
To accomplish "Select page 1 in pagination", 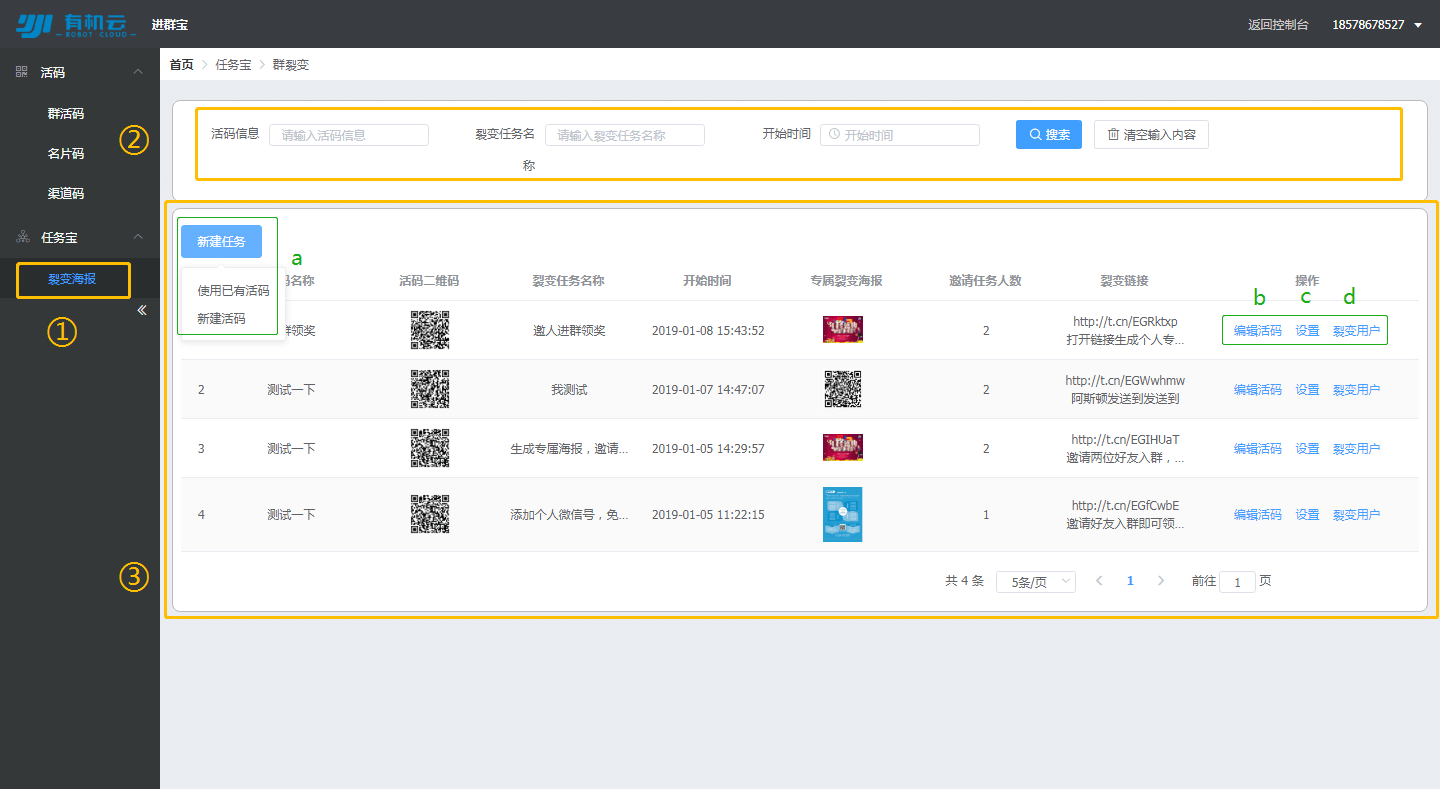I will 1130,580.
